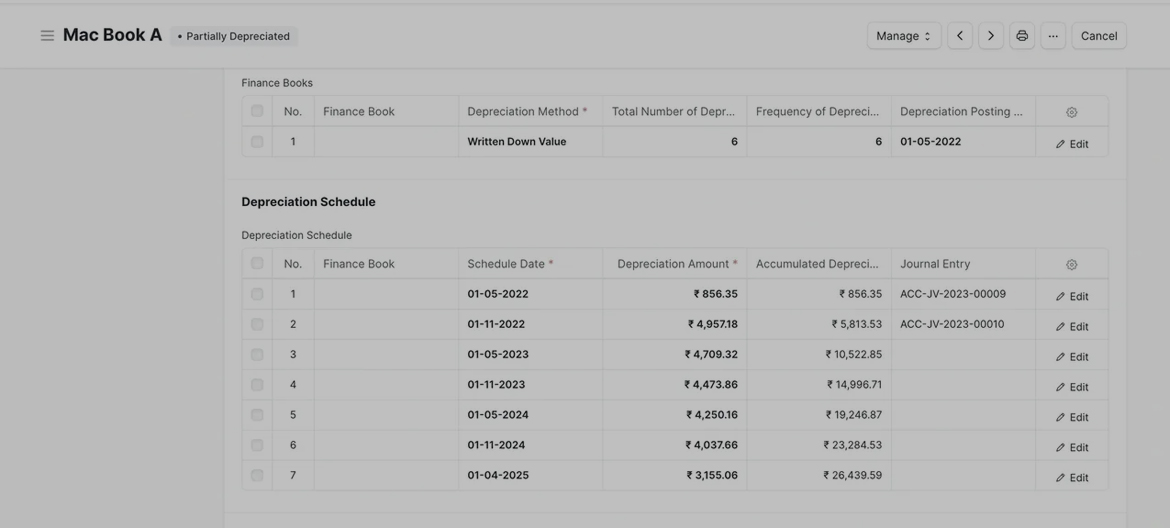The width and height of the screenshot is (1170, 528).
Task: Go to next document arrow
Action: [x=990, y=36]
